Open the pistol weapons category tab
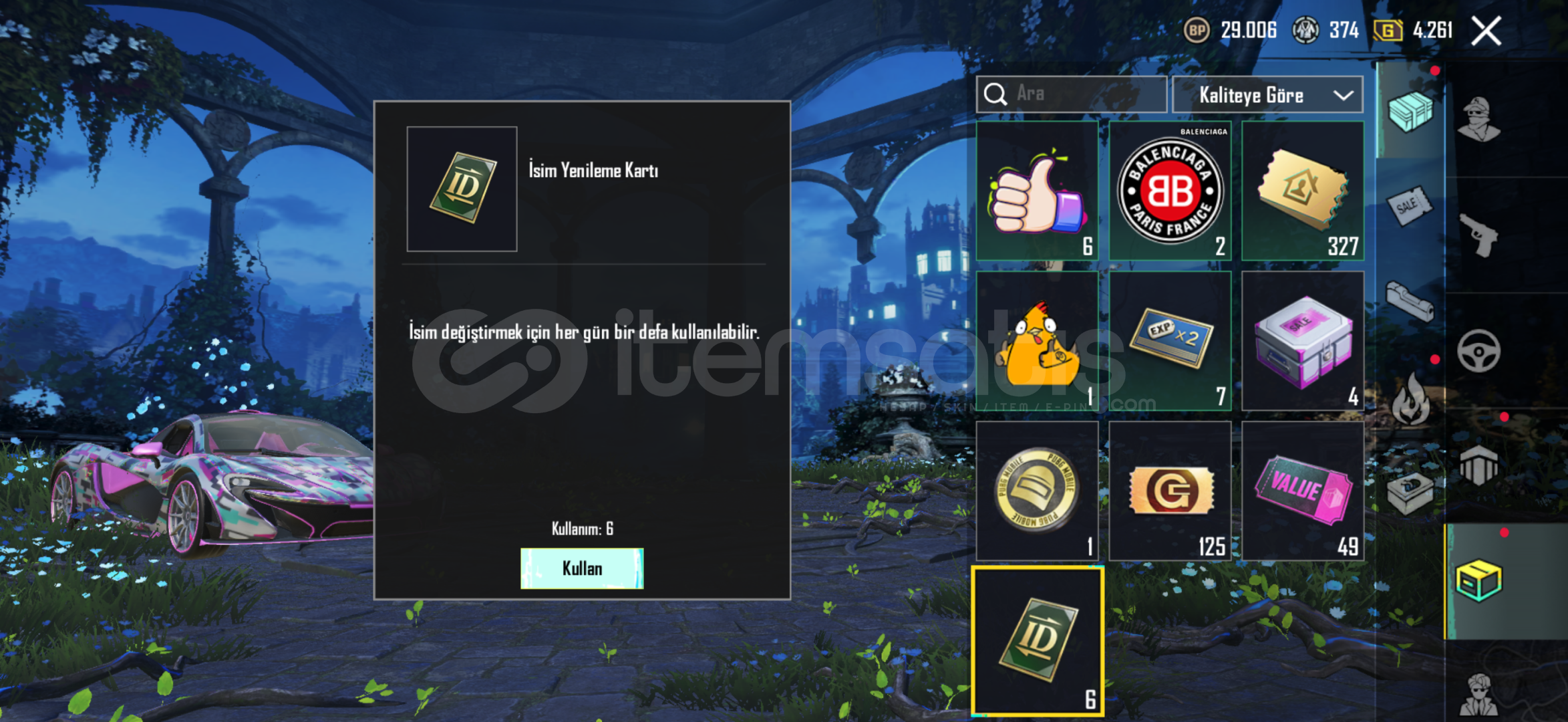Image resolution: width=1568 pixels, height=722 pixels. tap(1478, 235)
